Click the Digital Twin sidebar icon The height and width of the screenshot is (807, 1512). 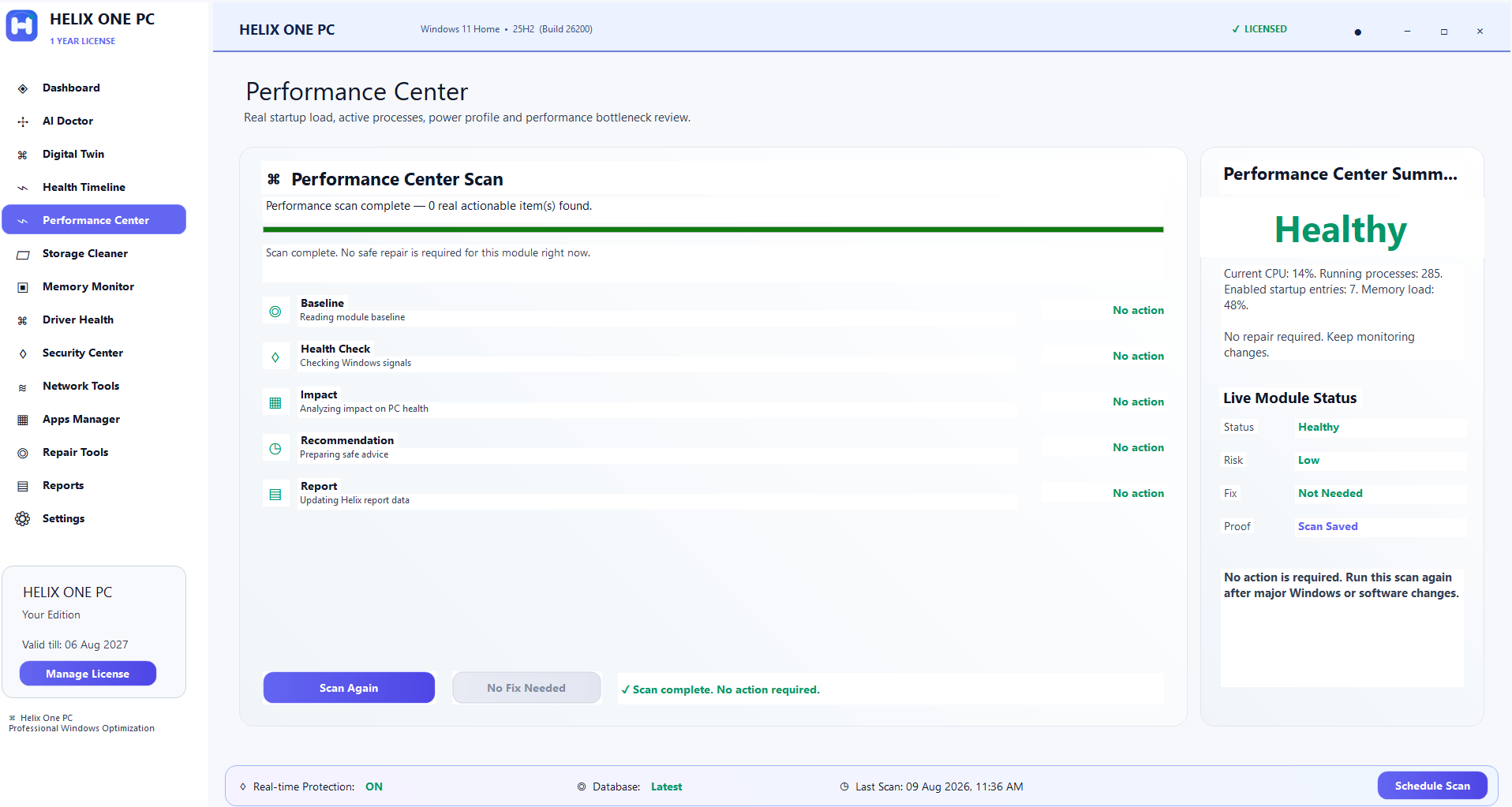(x=23, y=155)
